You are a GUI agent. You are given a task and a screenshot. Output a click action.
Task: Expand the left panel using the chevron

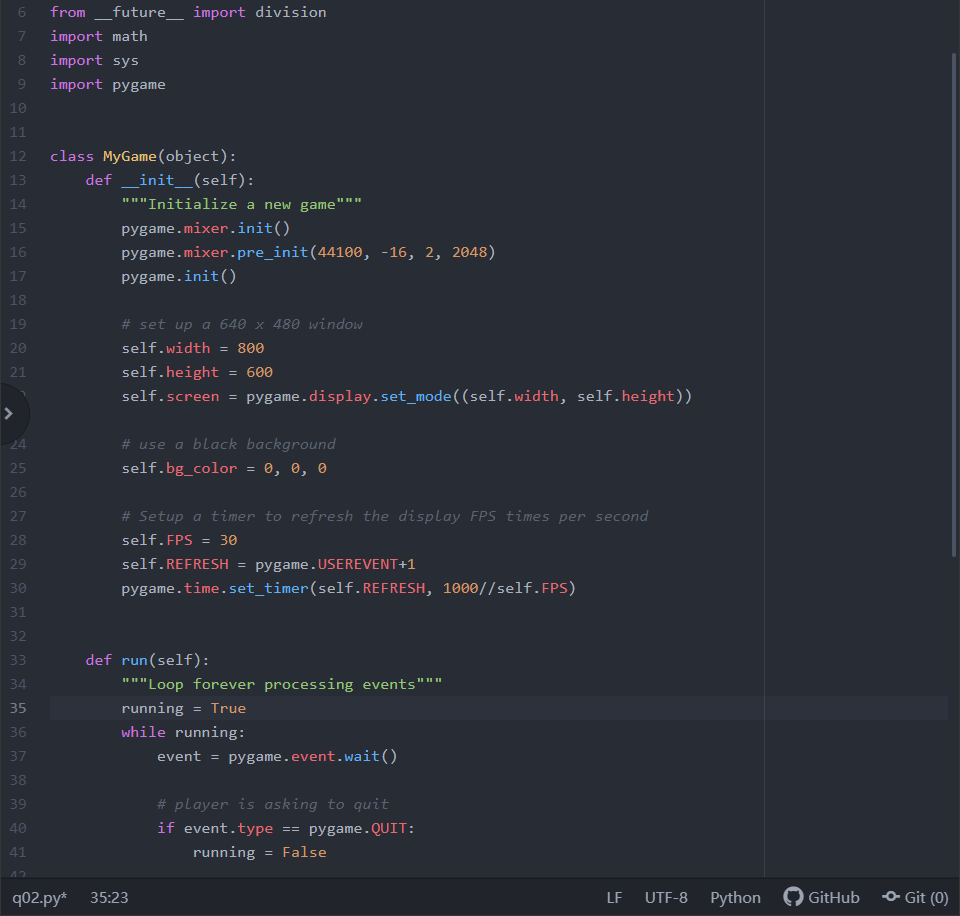pos(10,413)
